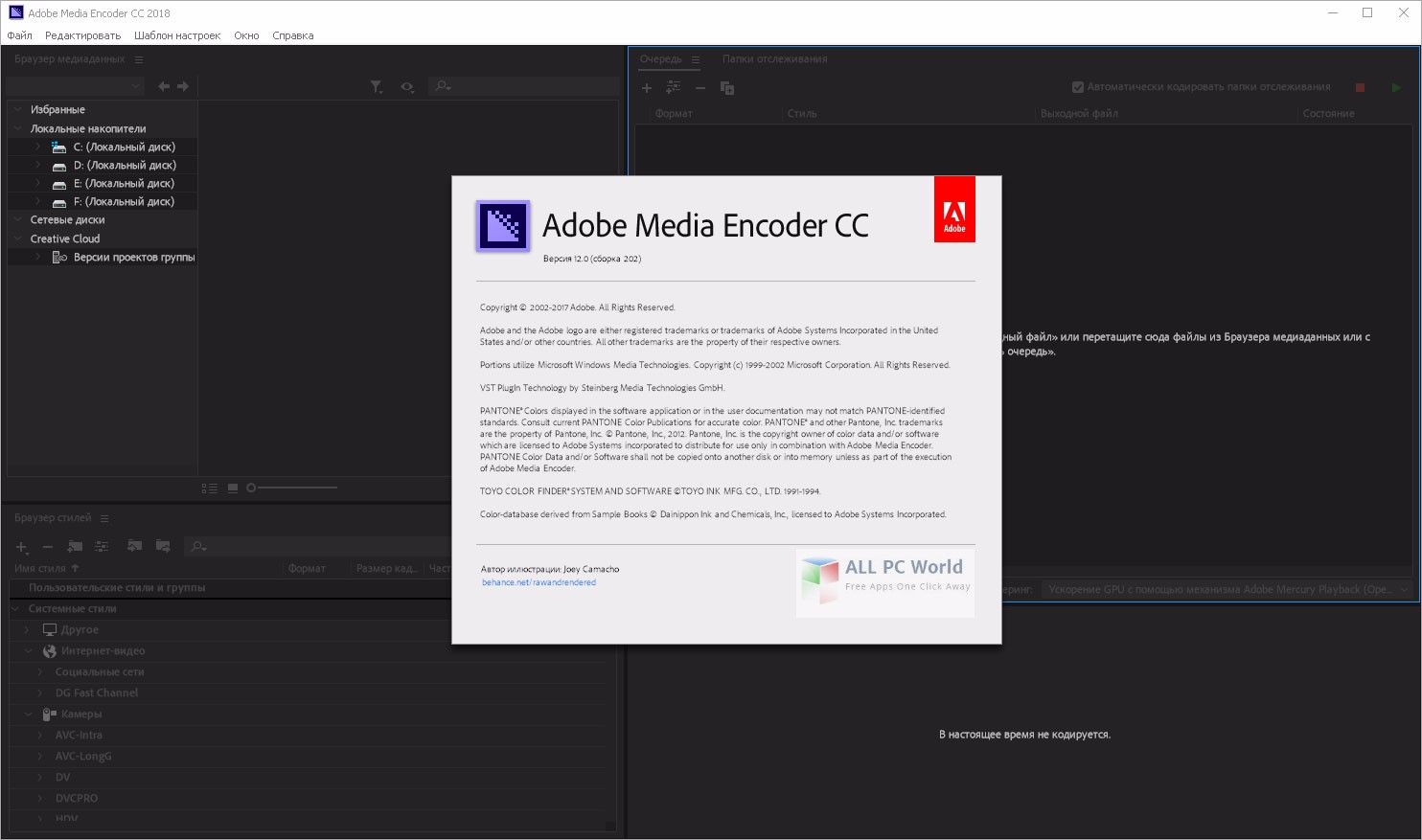The width and height of the screenshot is (1422, 840).
Task: Open the Браузер медиаданных panel menu icon
Action: (x=139, y=59)
